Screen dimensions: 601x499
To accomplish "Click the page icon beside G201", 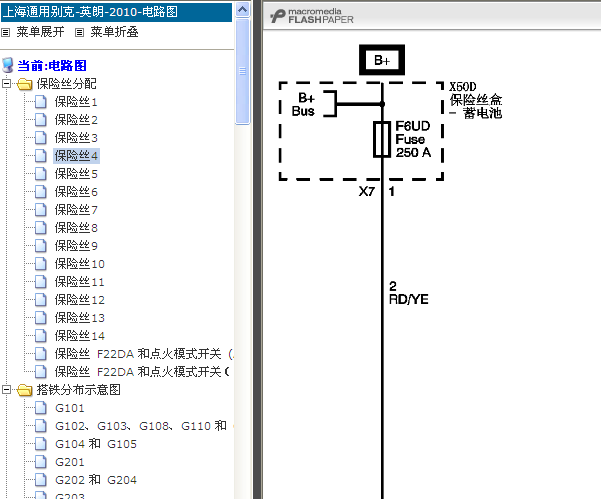I will point(41,462).
